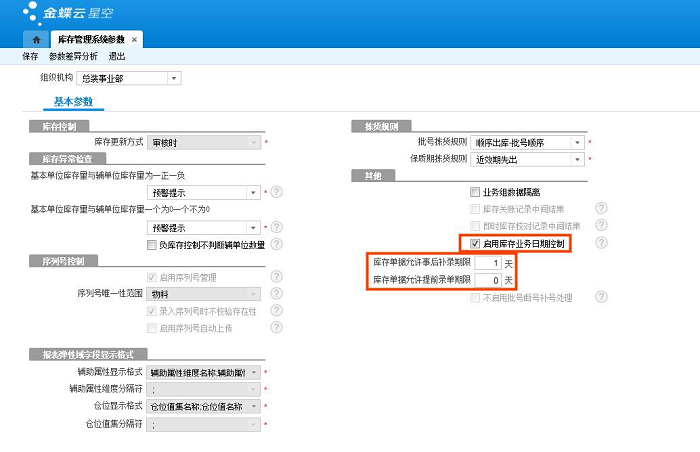700x452 pixels.
Task: Click help icon beside 负库存控制不判断辅单位数量
Action: tap(276, 244)
